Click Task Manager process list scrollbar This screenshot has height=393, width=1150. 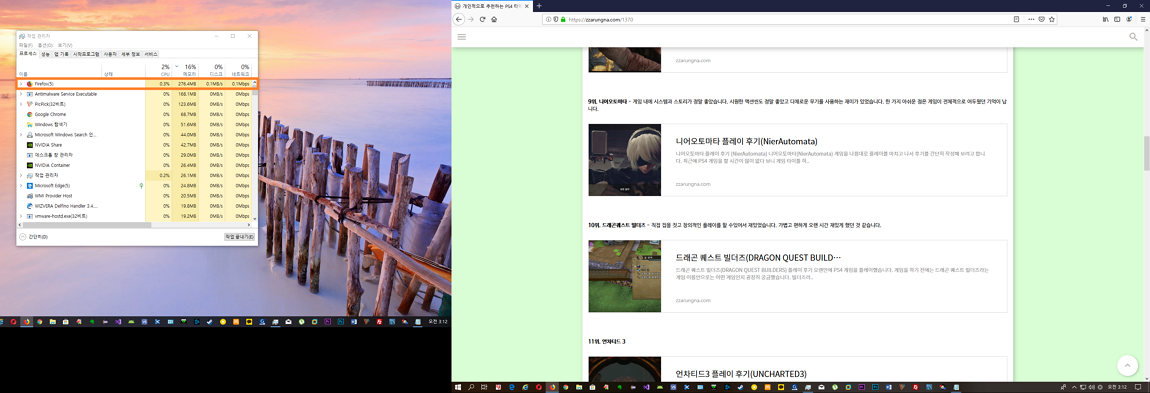(x=255, y=150)
